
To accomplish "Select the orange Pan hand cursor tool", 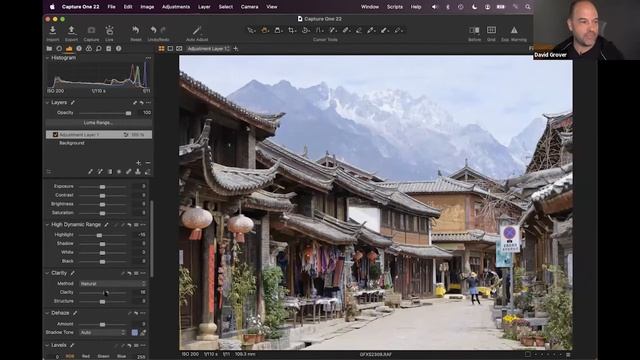I will pos(265,30).
